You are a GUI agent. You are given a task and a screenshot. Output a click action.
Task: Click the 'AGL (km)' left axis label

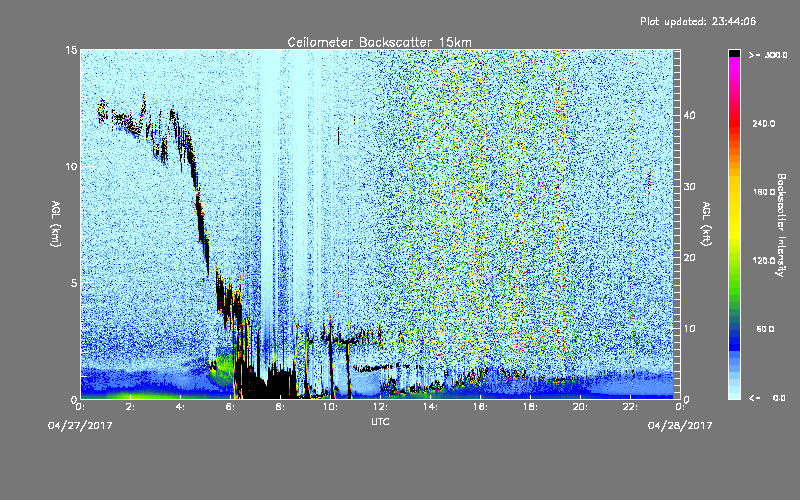56,223
